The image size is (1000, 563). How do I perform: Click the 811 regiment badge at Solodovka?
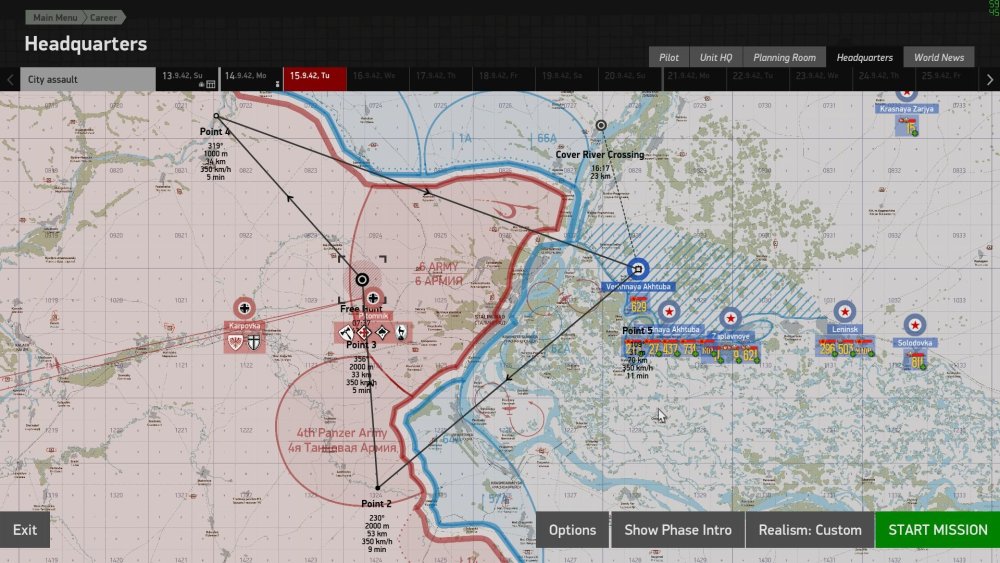[x=916, y=362]
